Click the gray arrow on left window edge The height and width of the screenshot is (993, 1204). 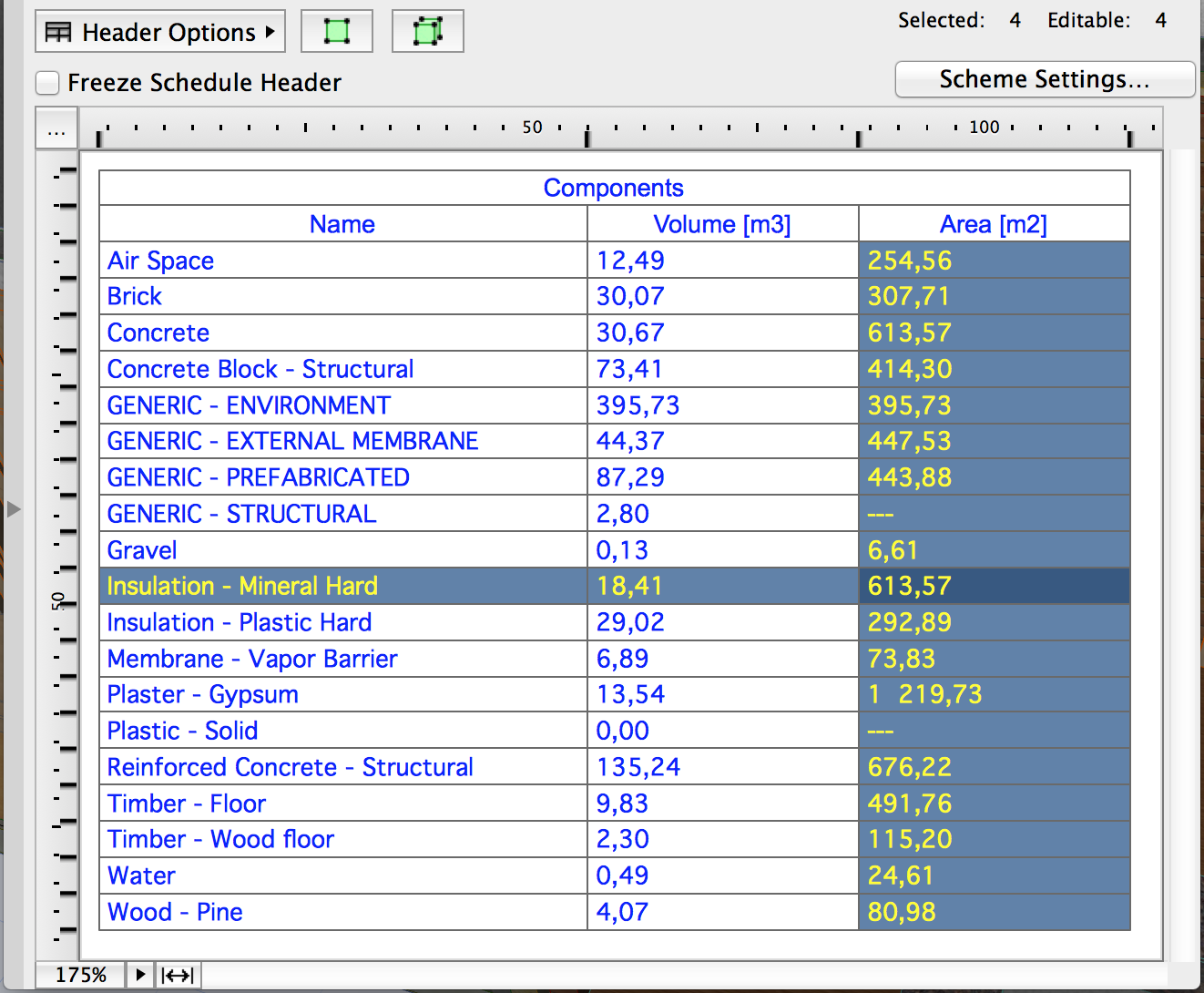13,509
